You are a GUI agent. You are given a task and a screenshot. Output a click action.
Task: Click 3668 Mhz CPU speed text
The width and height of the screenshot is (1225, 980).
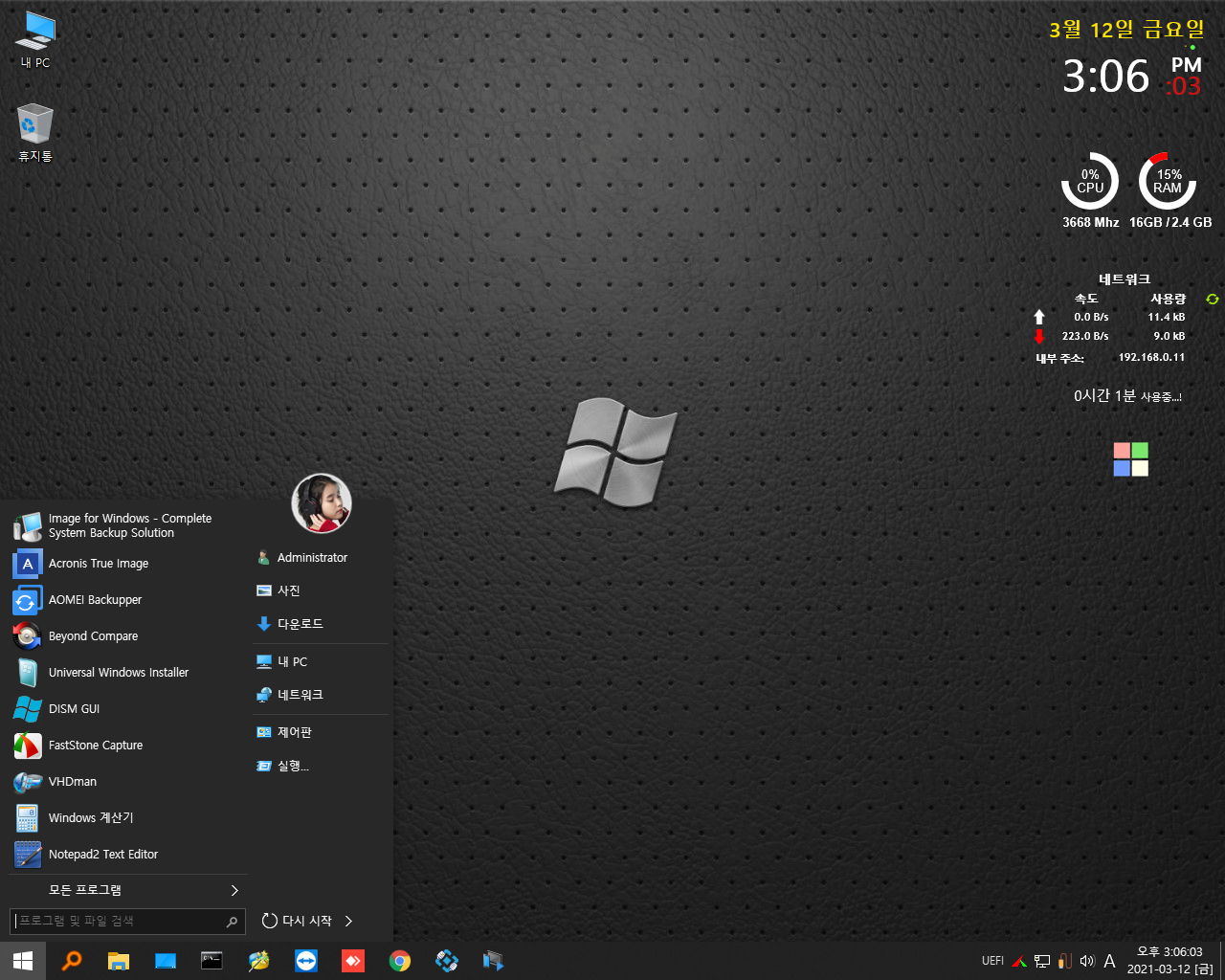click(x=1090, y=222)
